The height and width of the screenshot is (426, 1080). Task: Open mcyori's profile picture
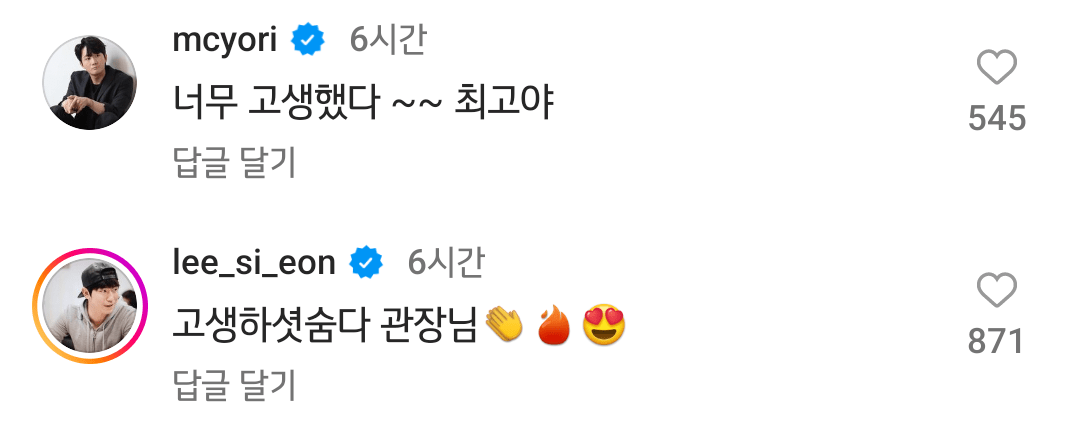tap(90, 83)
